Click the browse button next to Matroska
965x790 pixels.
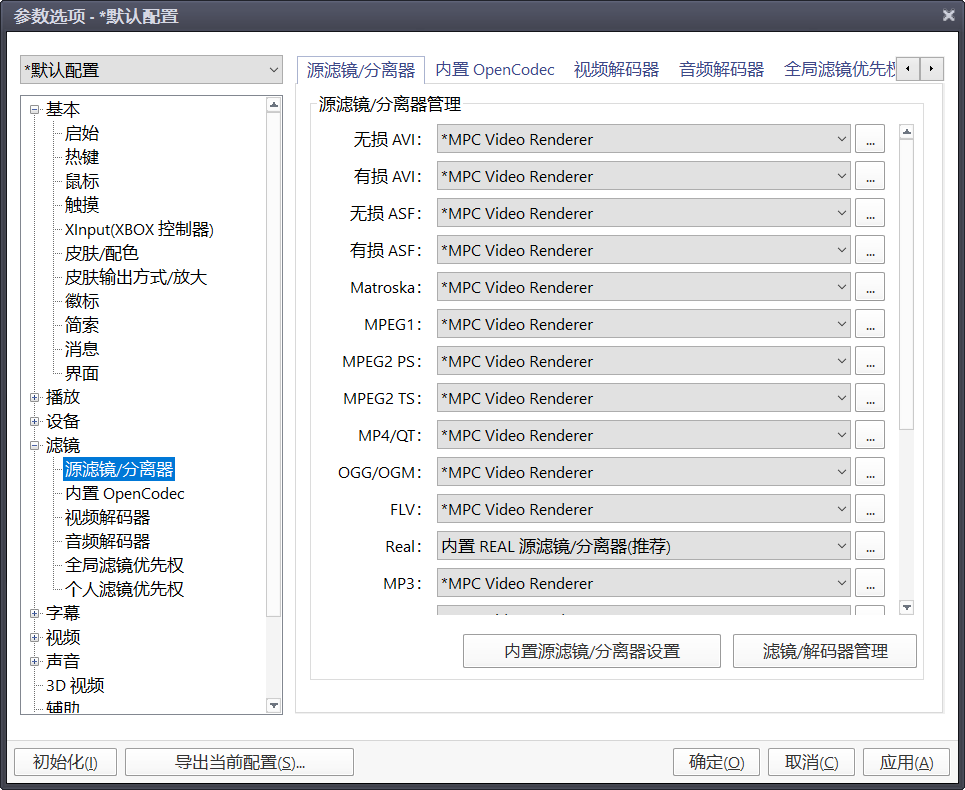coord(870,287)
